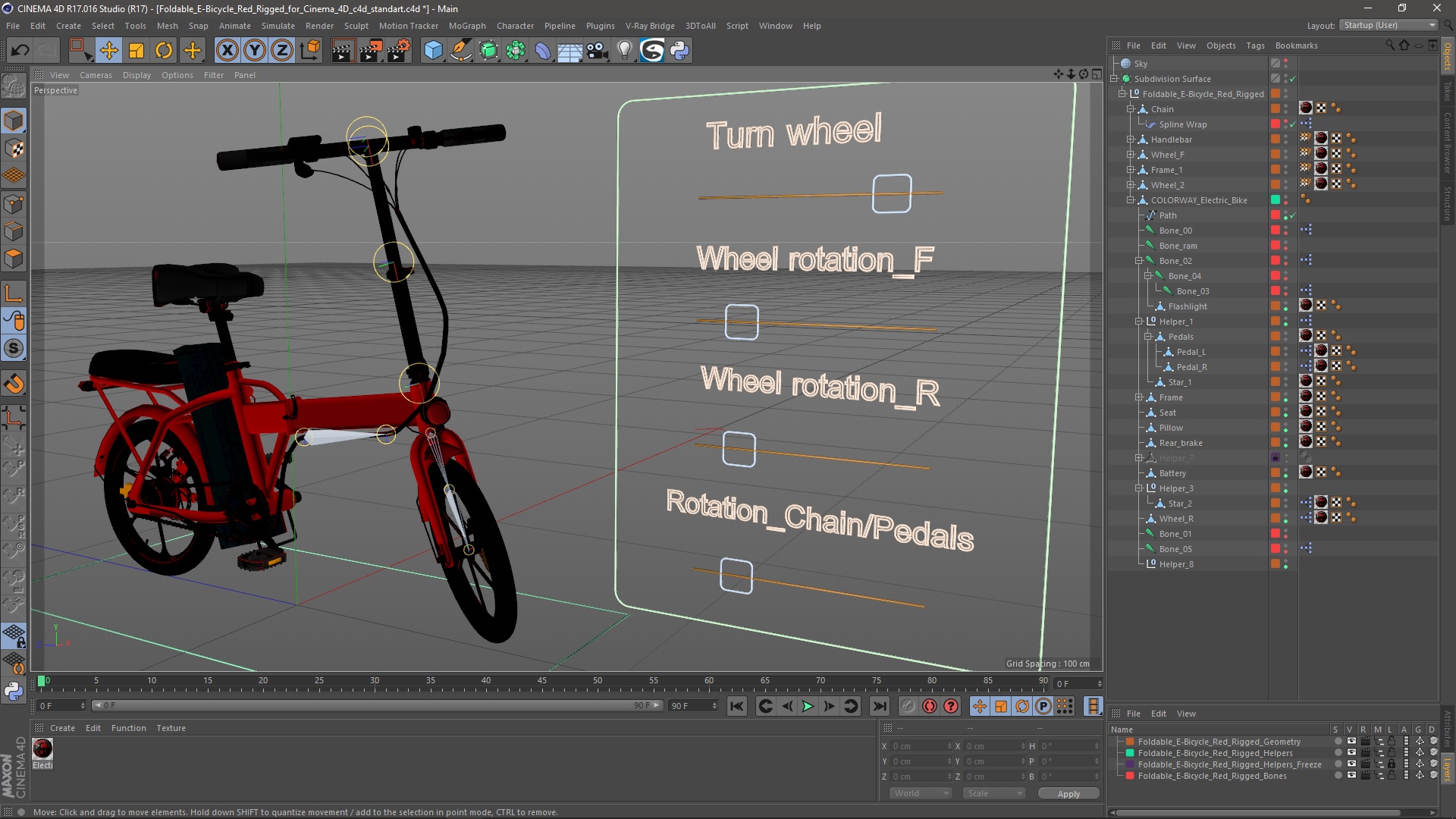
Task: Click the Python script icon in toolbar
Action: click(x=679, y=51)
